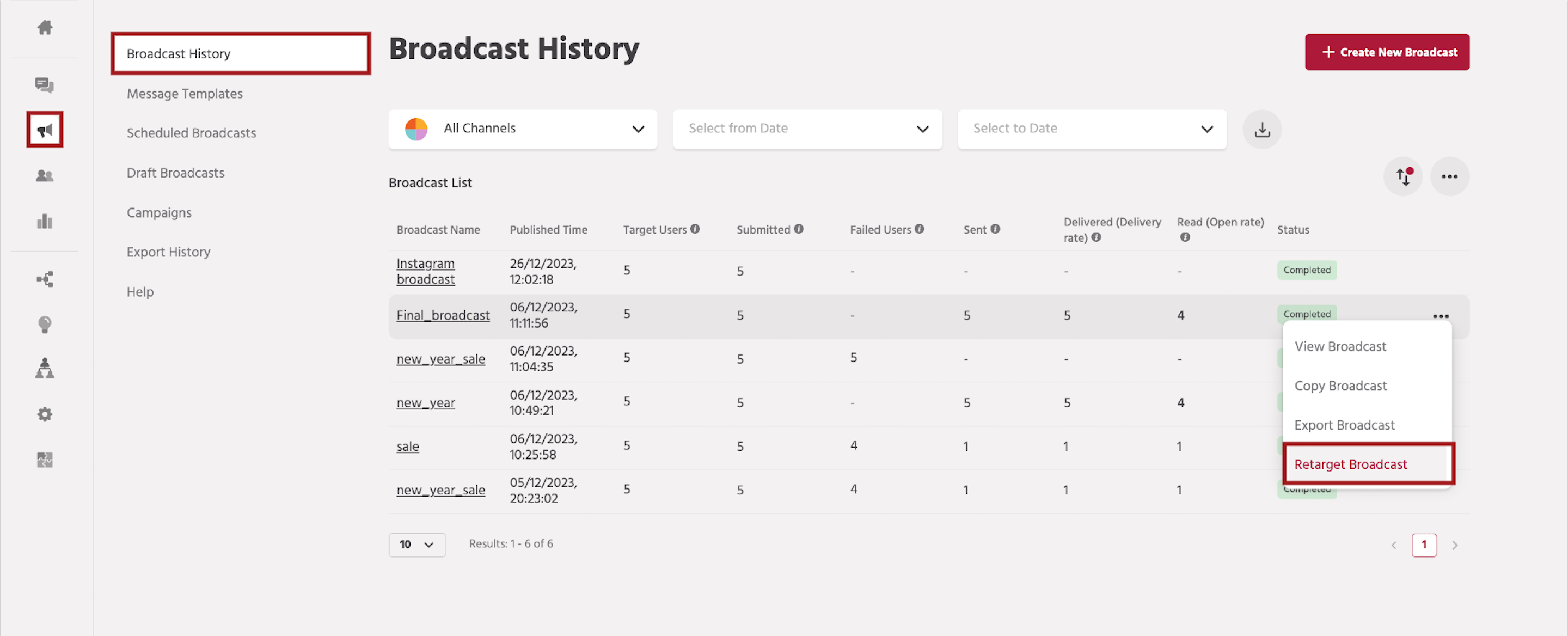Open the analytics bar chart icon
Image resolution: width=1568 pixels, height=636 pixels.
click(x=45, y=221)
